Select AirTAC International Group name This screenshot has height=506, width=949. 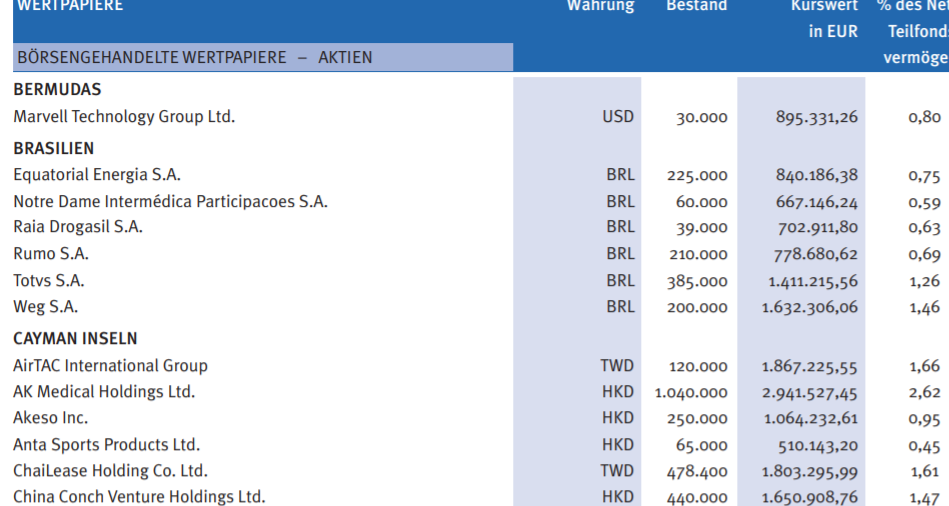(110, 366)
